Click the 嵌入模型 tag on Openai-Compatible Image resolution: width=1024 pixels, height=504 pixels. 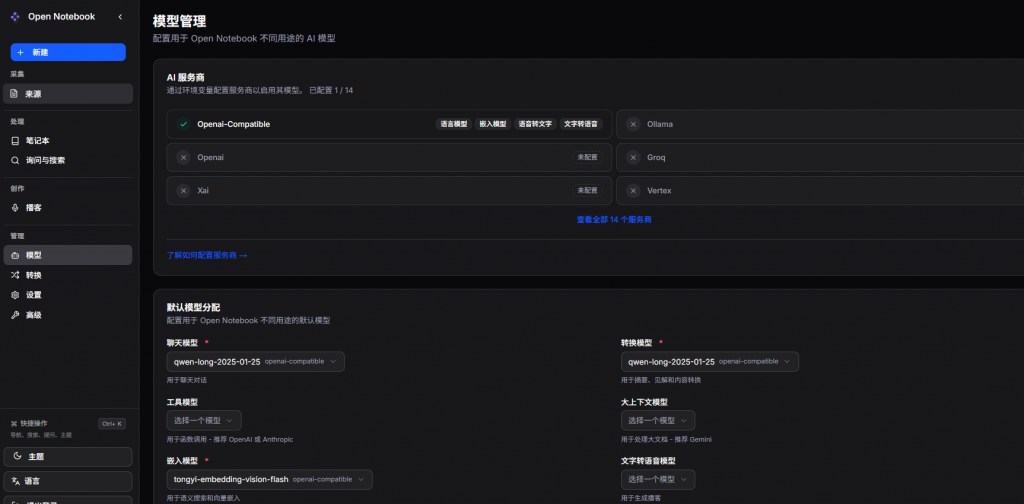pyautogui.click(x=492, y=124)
